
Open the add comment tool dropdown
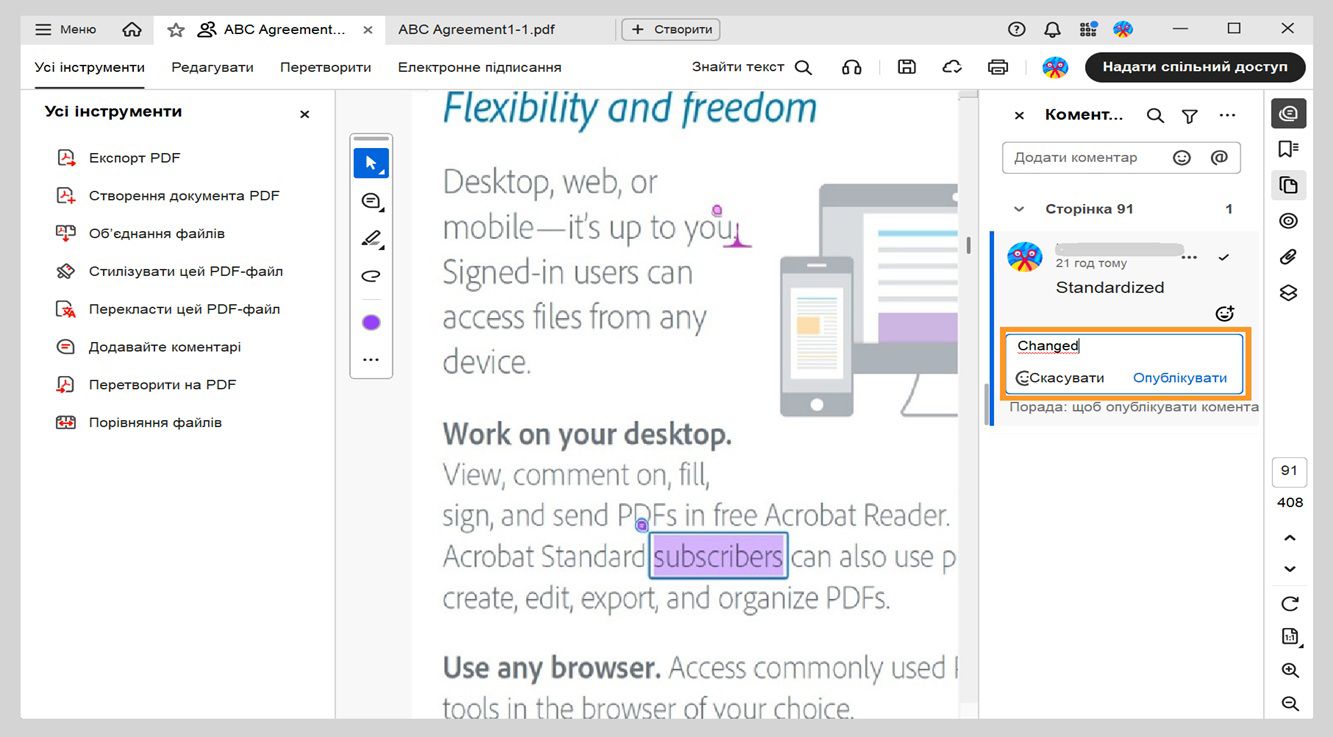point(371,202)
